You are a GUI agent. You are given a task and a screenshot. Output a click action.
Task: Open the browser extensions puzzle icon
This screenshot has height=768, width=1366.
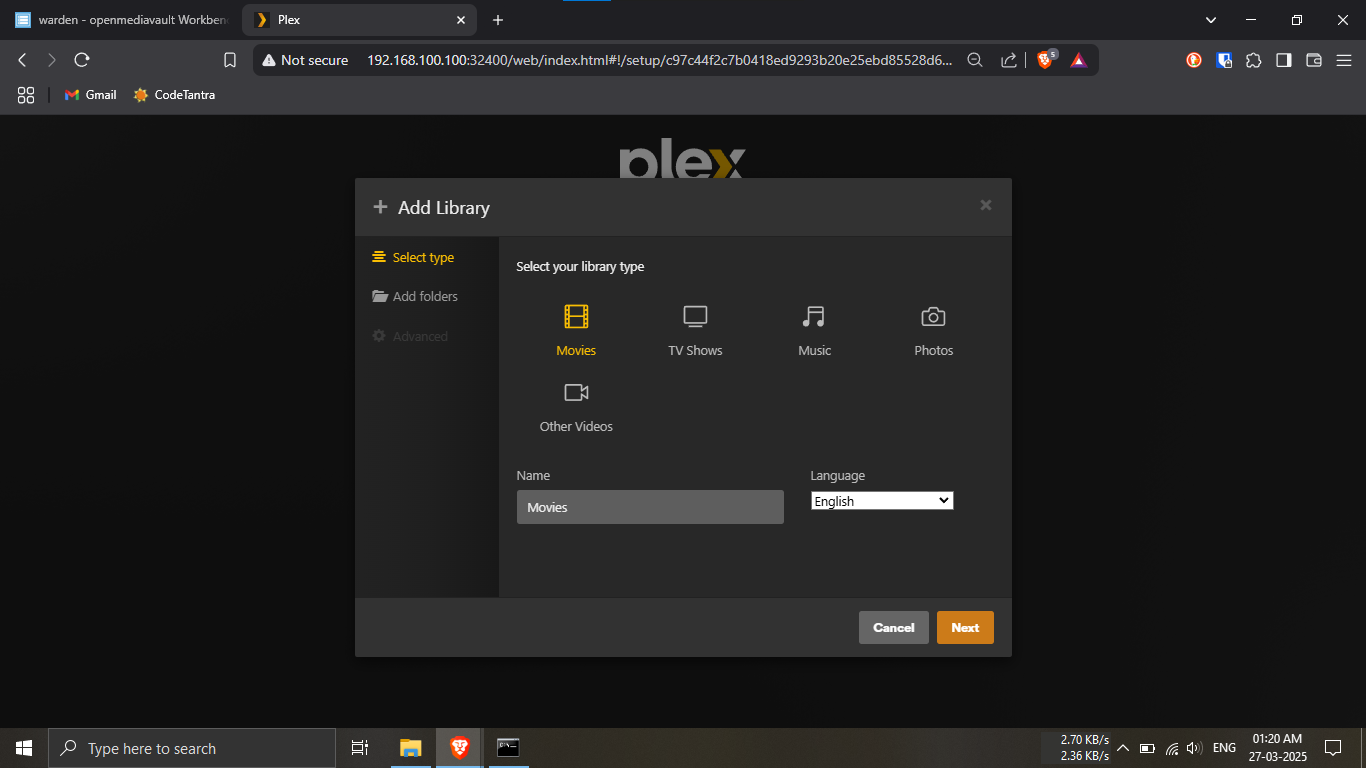click(1253, 60)
